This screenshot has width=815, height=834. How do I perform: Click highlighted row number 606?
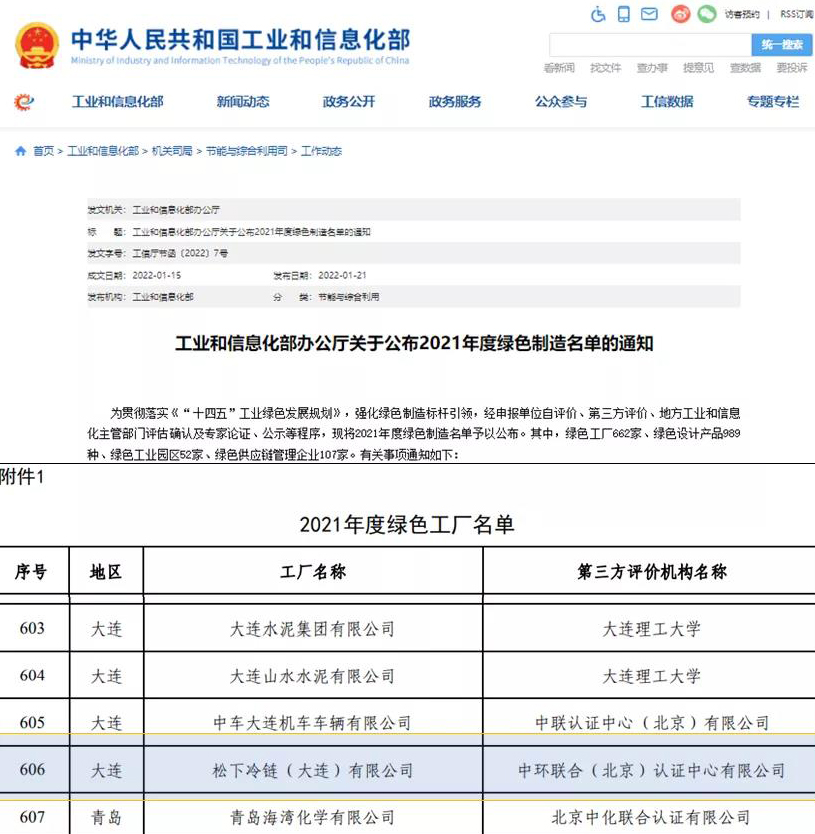point(32,770)
